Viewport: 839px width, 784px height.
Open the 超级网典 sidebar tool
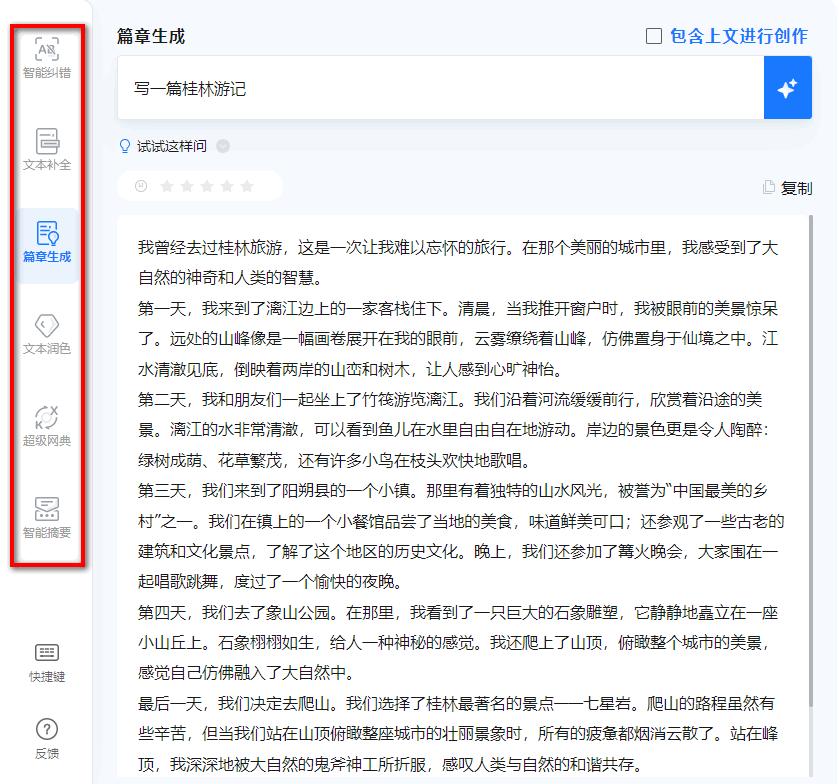(47, 426)
